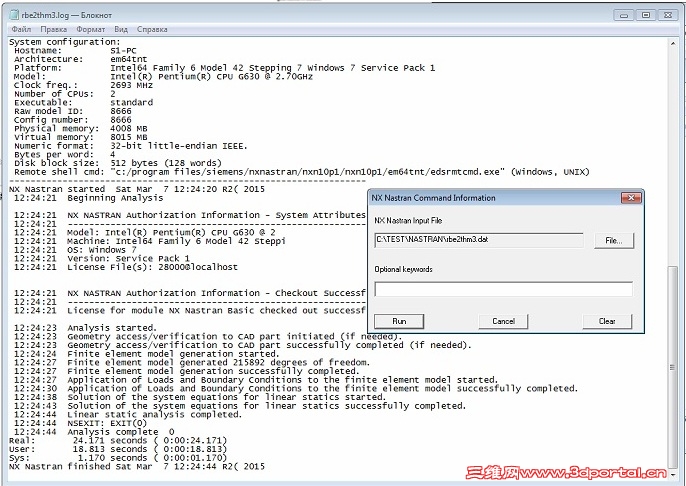Close the NX Nastran Command Information dialog
The height and width of the screenshot is (486, 686).
tap(631, 198)
